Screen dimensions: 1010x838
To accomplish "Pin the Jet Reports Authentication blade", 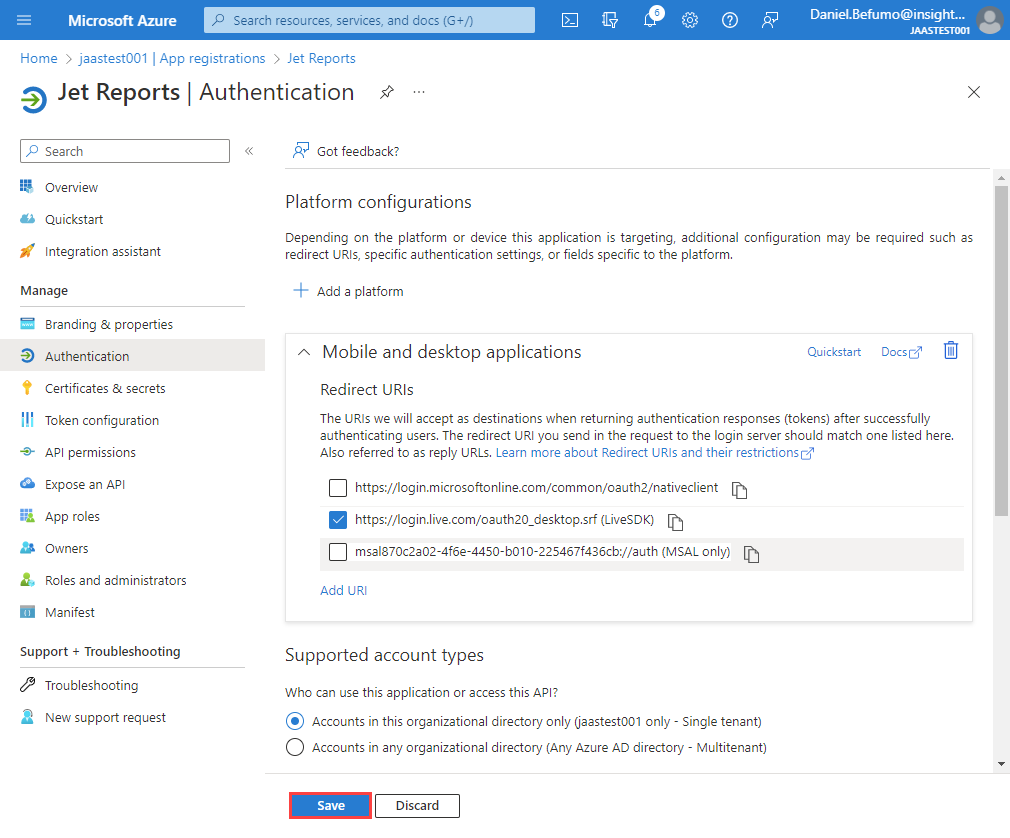I will click(386, 92).
